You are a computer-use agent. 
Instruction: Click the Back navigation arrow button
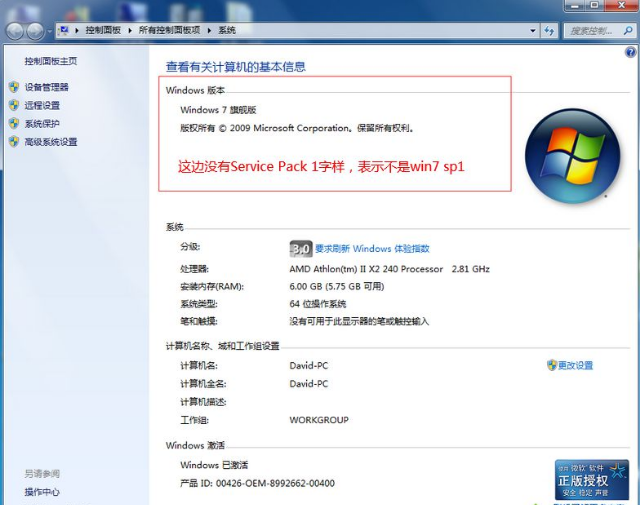coord(17,31)
